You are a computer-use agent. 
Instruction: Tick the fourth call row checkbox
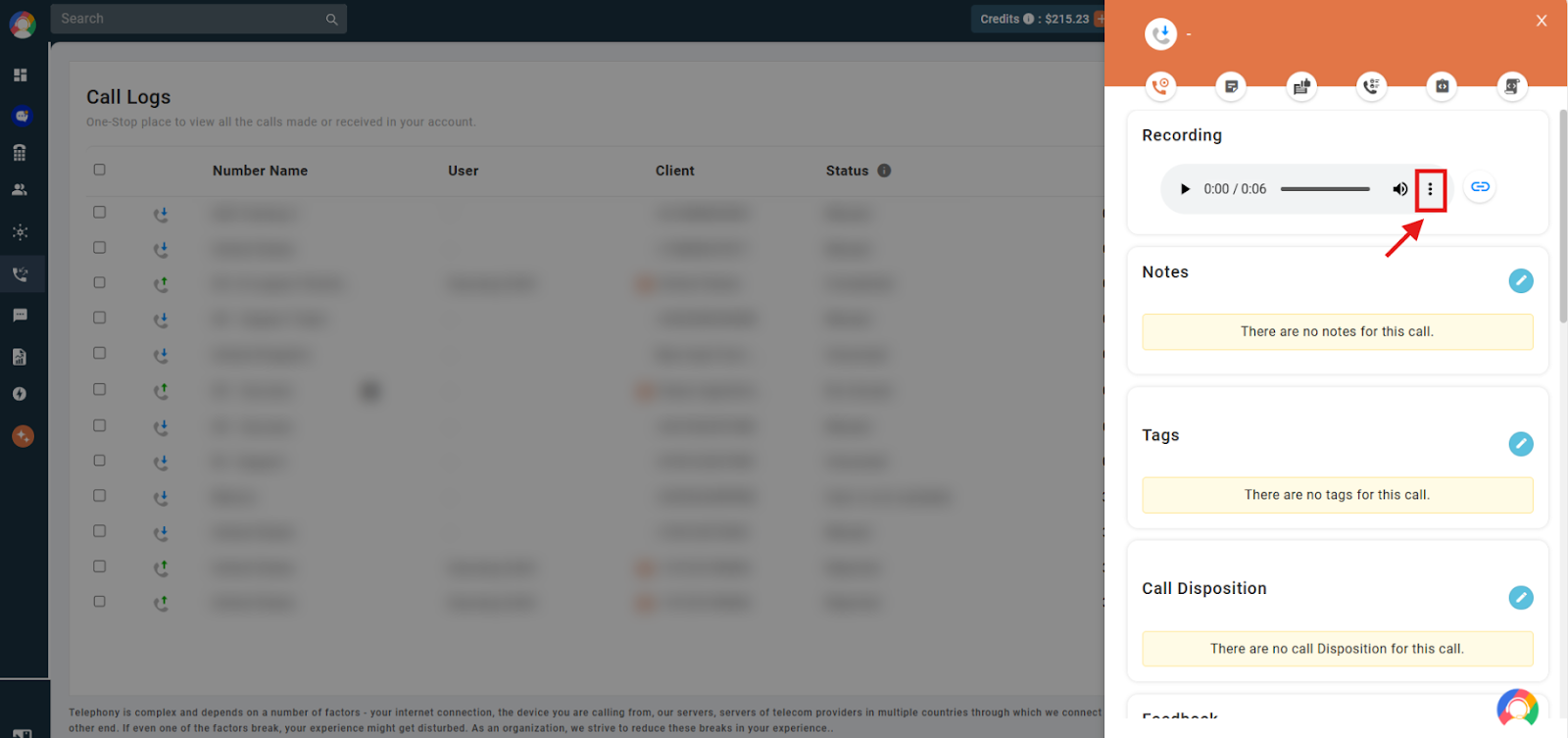pos(99,318)
